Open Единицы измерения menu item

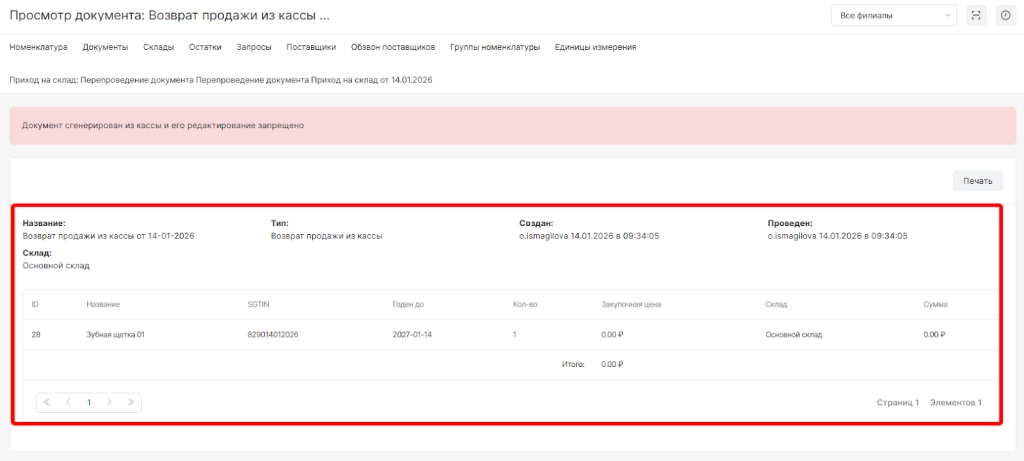595,47
